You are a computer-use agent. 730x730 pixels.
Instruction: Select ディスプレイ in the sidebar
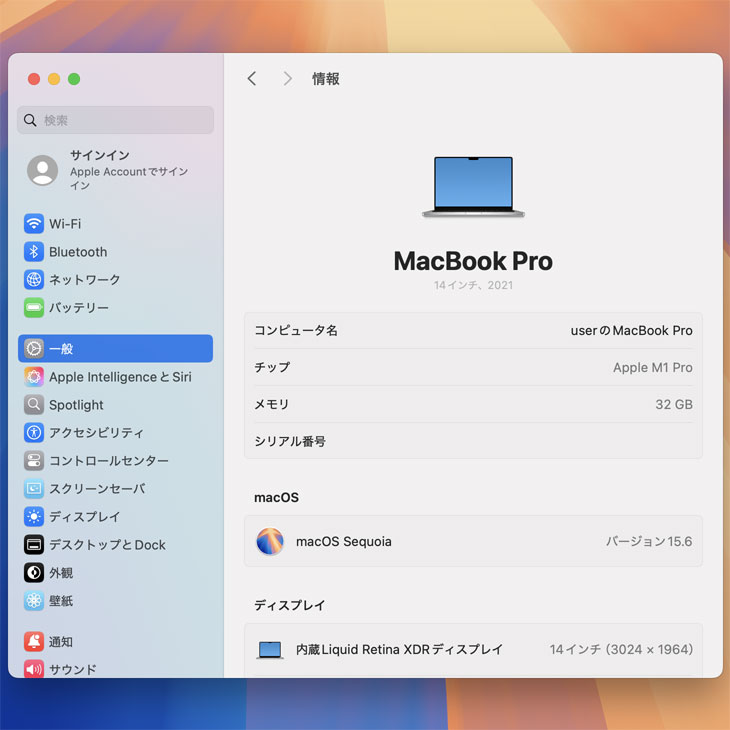84,517
